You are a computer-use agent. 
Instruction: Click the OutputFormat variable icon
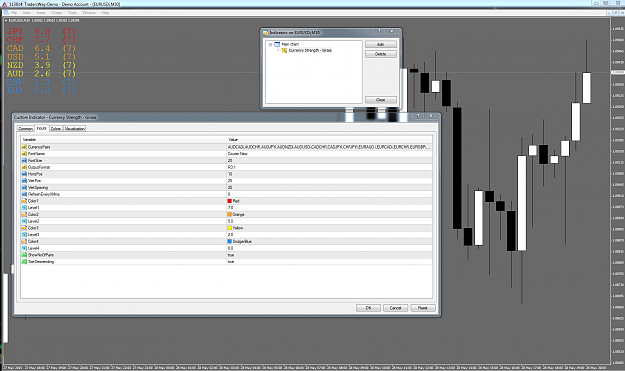pyautogui.click(x=24, y=167)
